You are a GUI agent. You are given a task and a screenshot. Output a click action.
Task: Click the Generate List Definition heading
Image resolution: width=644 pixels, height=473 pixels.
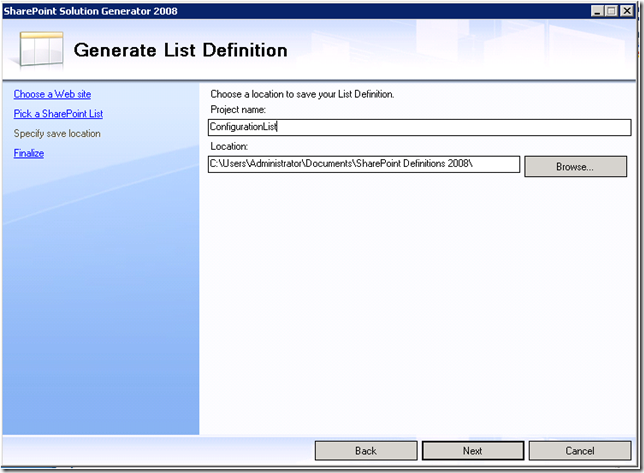(180, 50)
